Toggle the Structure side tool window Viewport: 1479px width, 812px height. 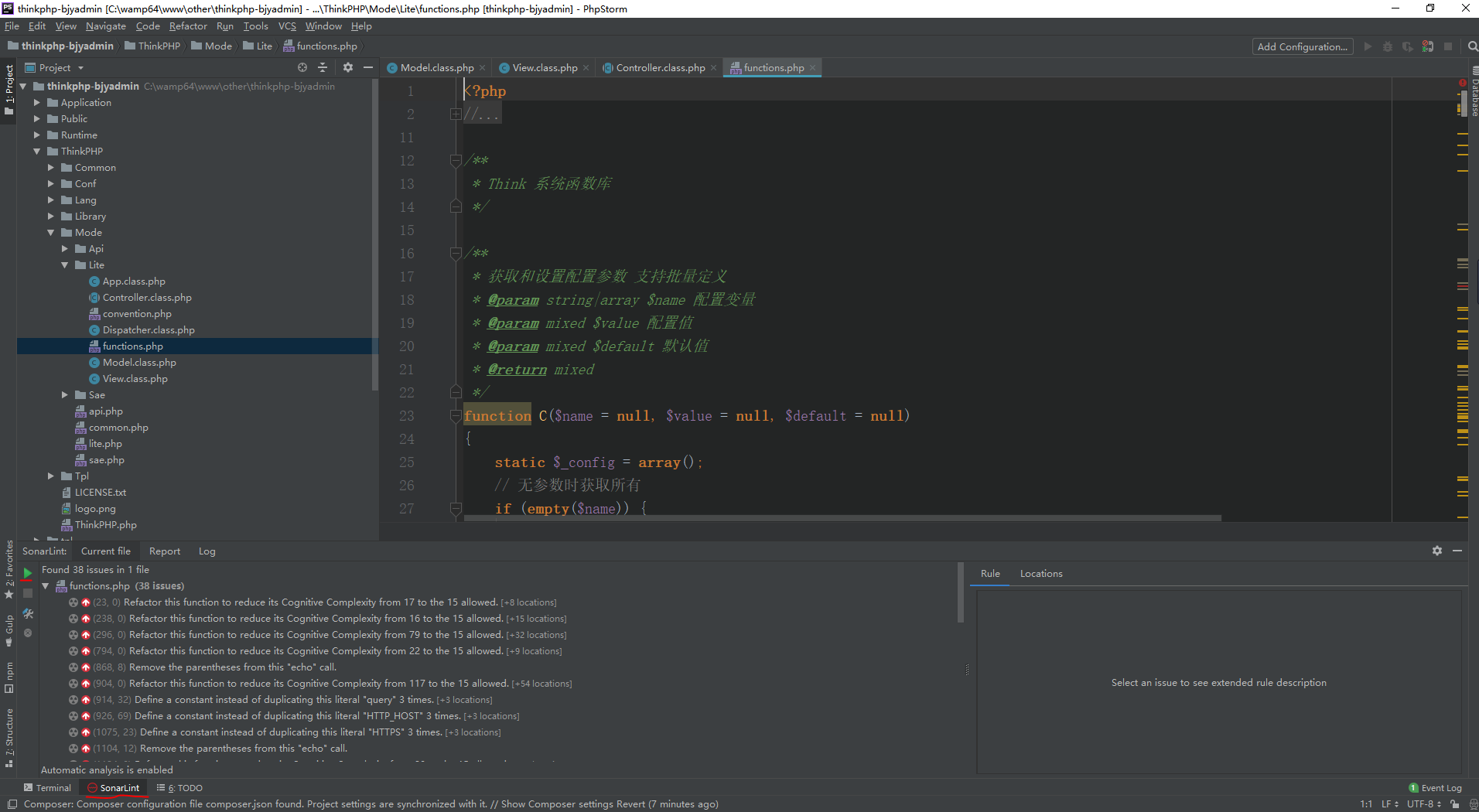pos(9,736)
